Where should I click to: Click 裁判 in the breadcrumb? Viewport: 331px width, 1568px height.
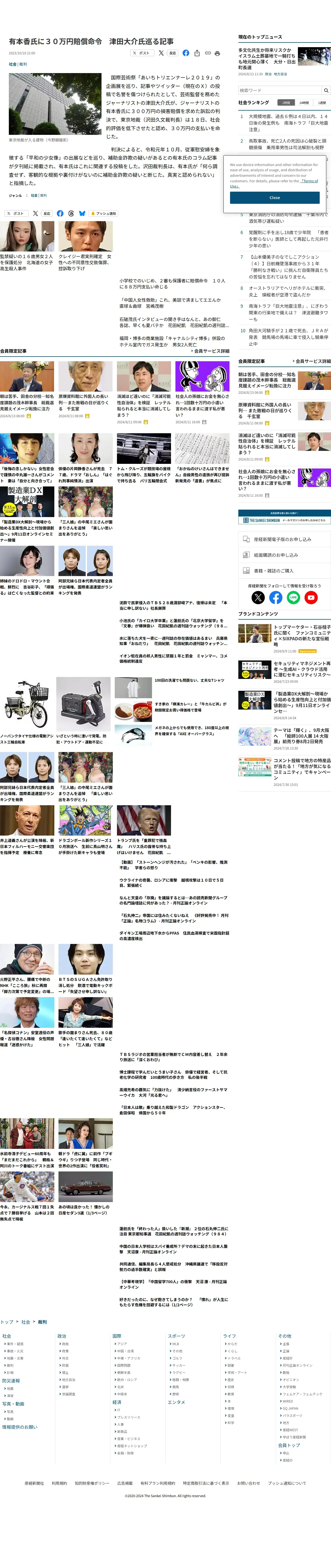pos(42,1321)
